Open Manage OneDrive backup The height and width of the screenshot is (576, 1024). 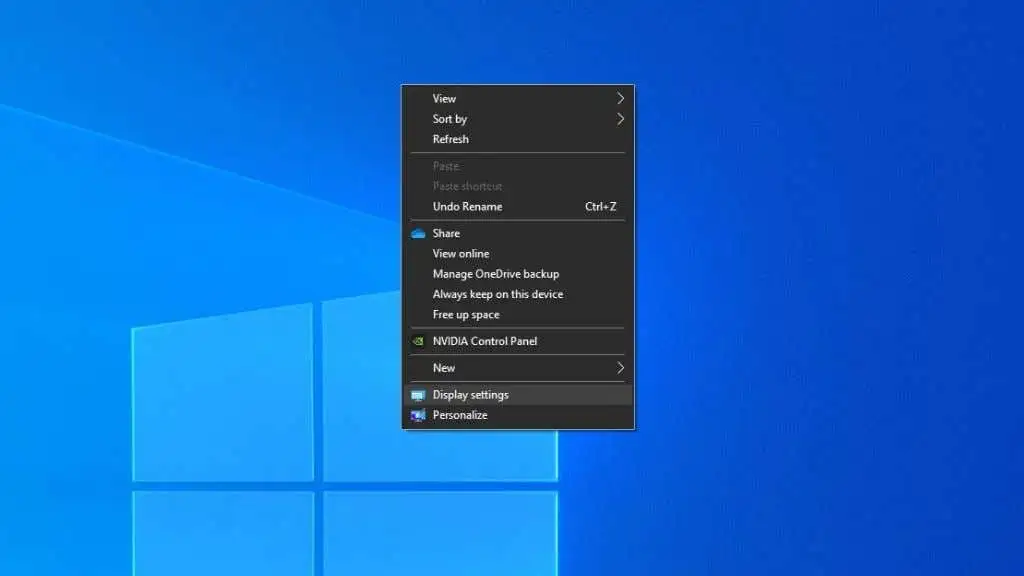click(x=518, y=274)
